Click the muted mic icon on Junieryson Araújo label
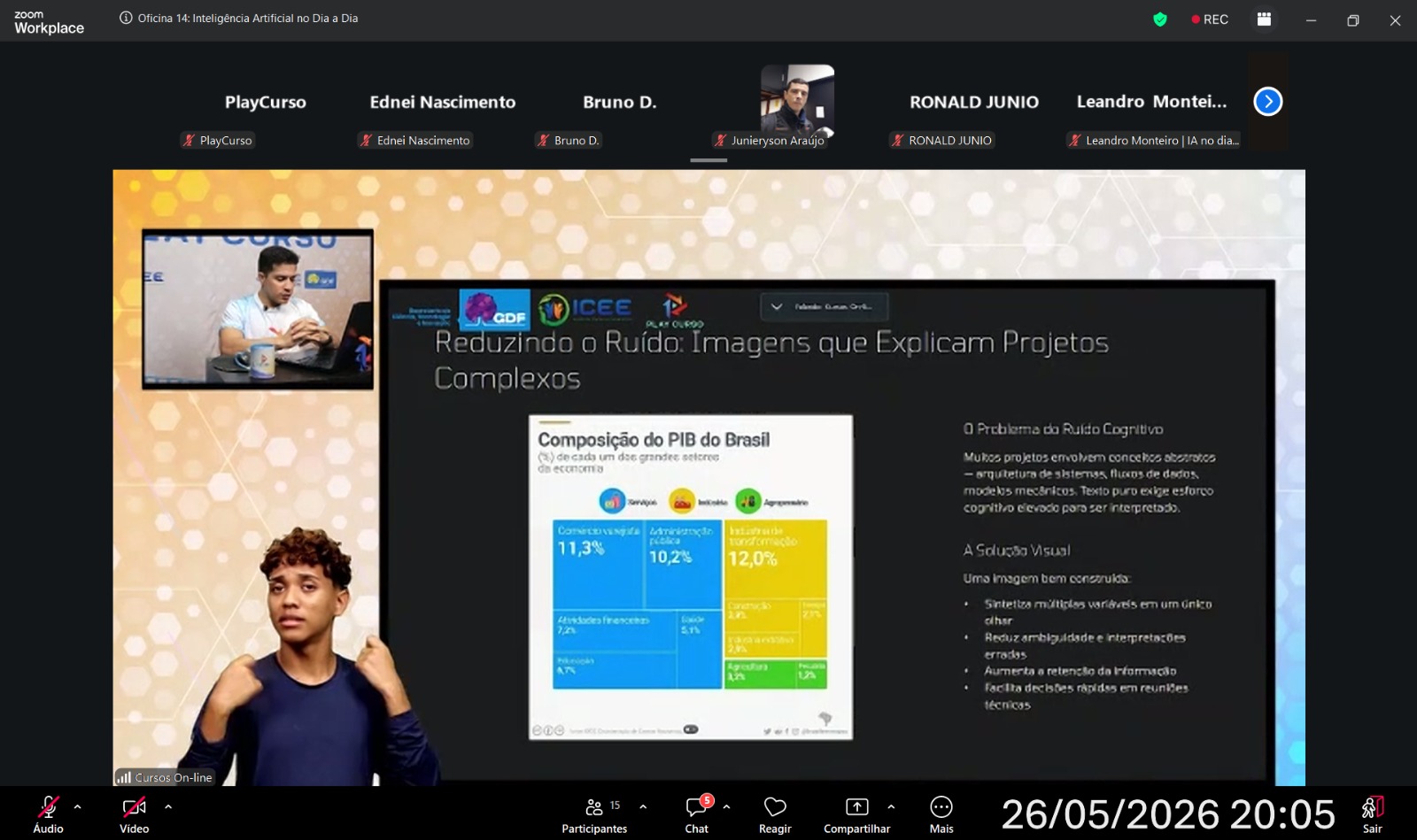This screenshot has width=1417, height=840. (720, 140)
